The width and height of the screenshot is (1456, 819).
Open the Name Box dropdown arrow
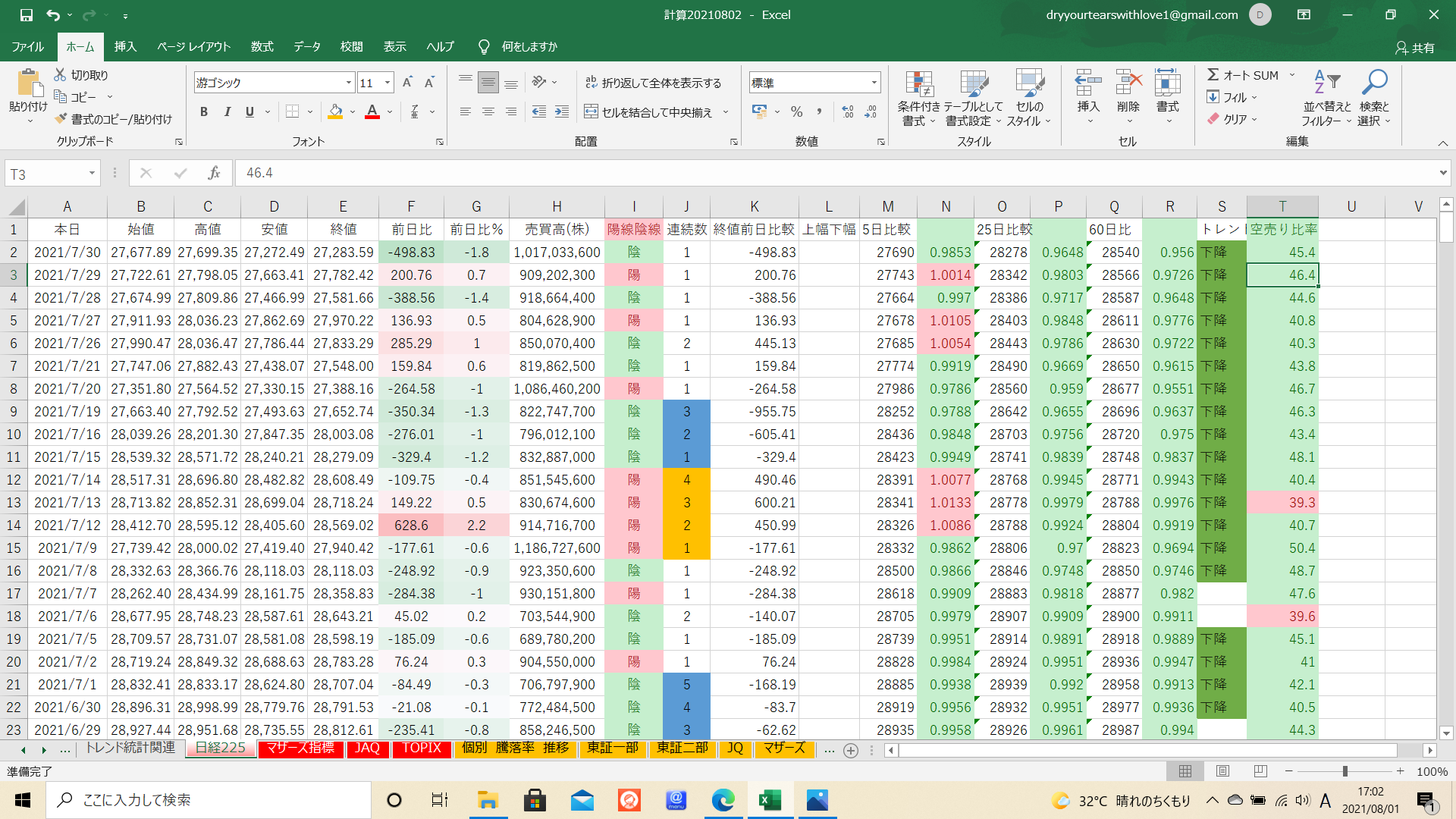[x=92, y=174]
